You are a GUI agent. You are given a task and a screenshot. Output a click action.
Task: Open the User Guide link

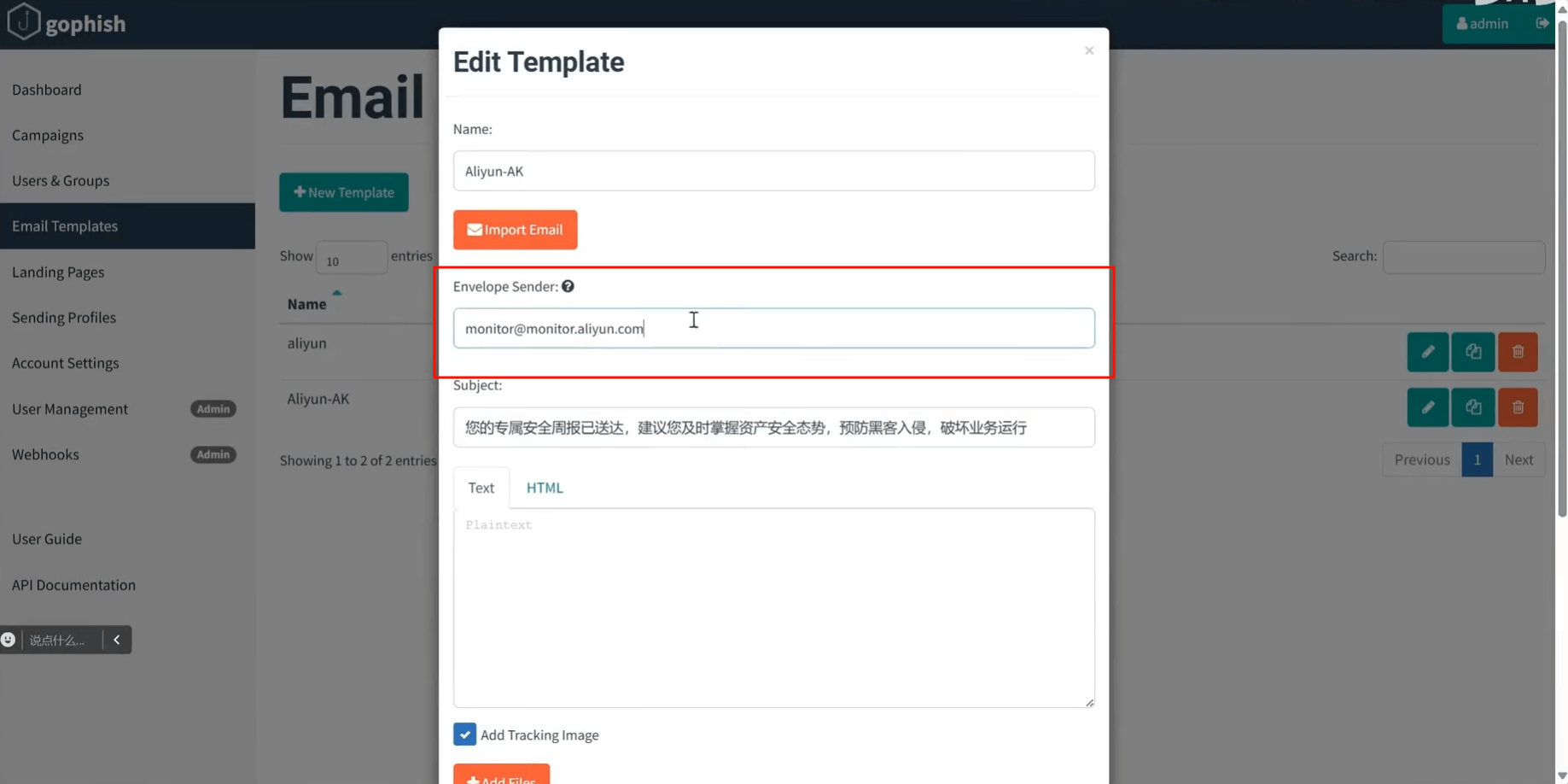click(x=47, y=539)
